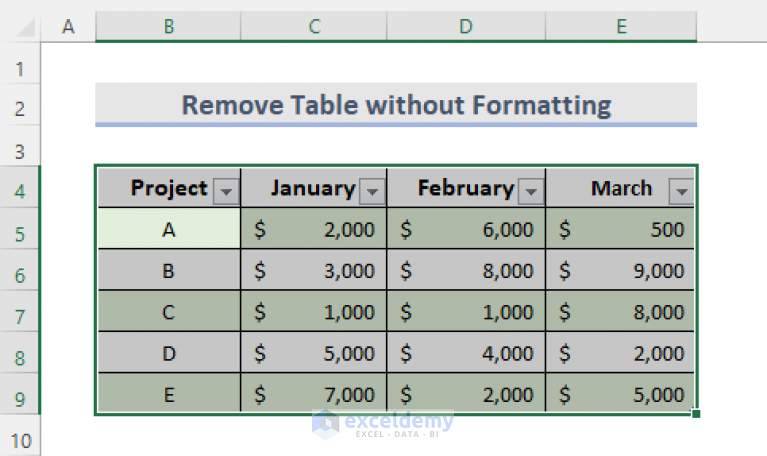The image size is (767, 456).
Task: Open the Project column filter dropdown
Action: pyautogui.click(x=226, y=191)
